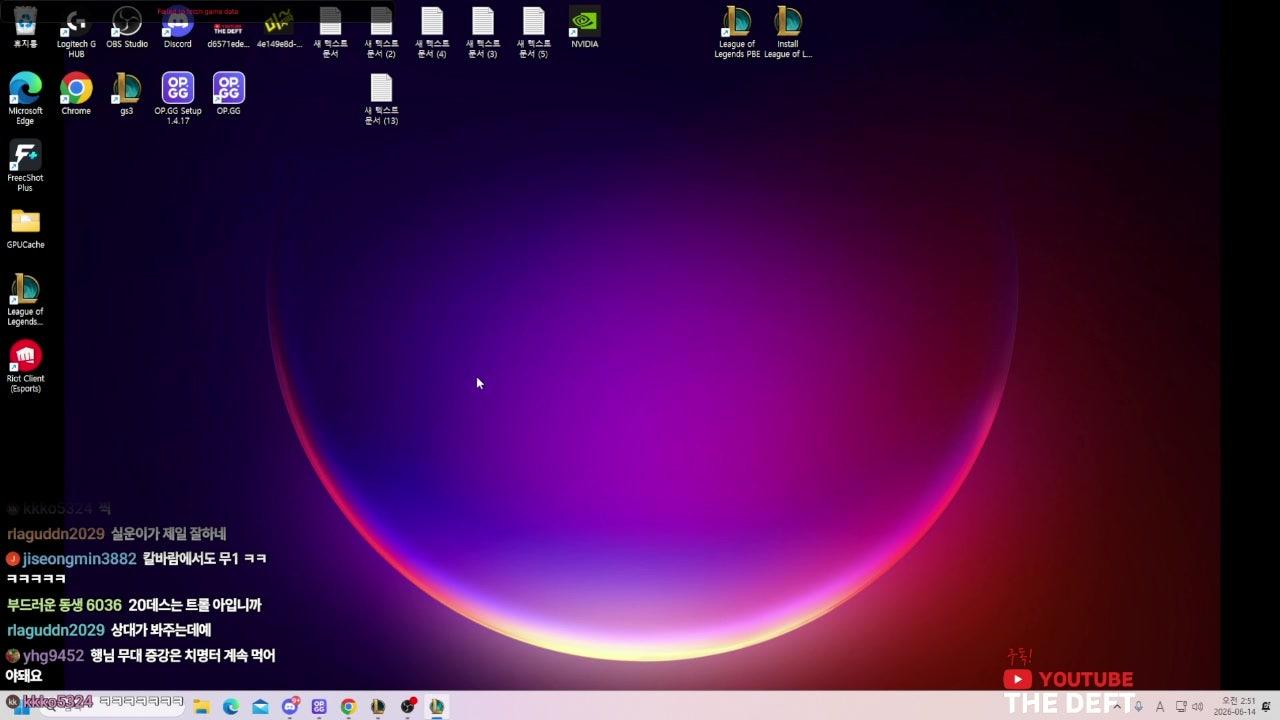Select the Riot Client (Esports) shortcut
This screenshot has width=1280, height=720.
25,367
